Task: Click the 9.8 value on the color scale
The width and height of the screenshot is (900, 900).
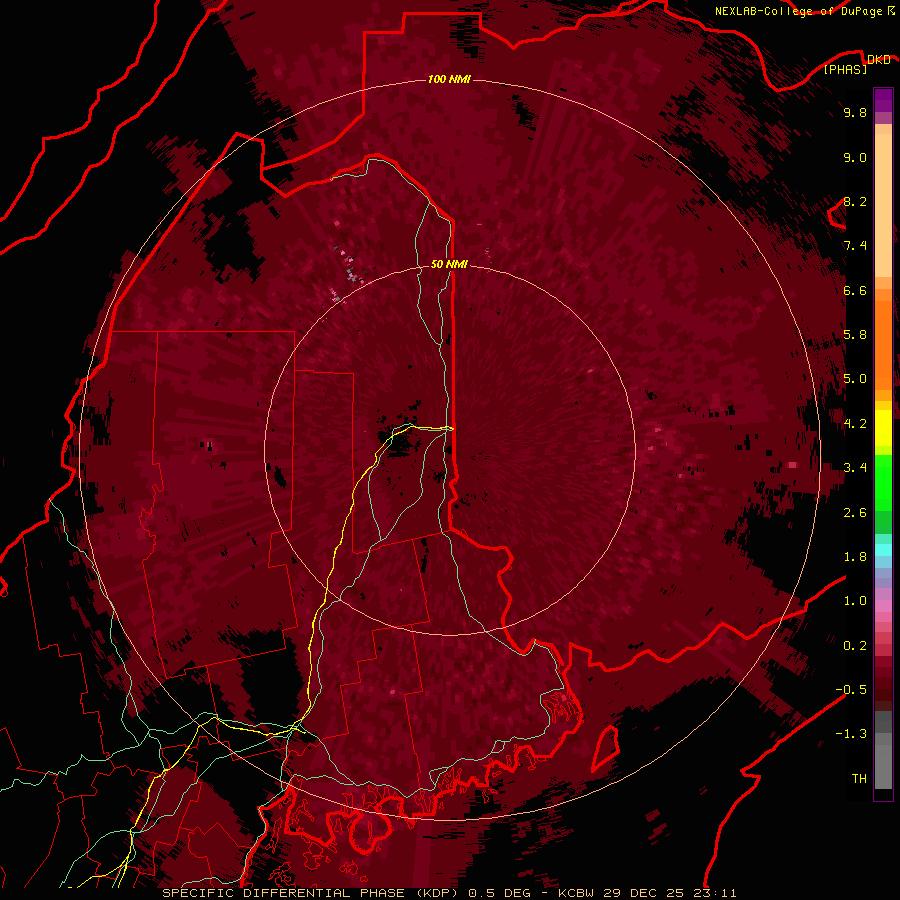Action: [855, 112]
